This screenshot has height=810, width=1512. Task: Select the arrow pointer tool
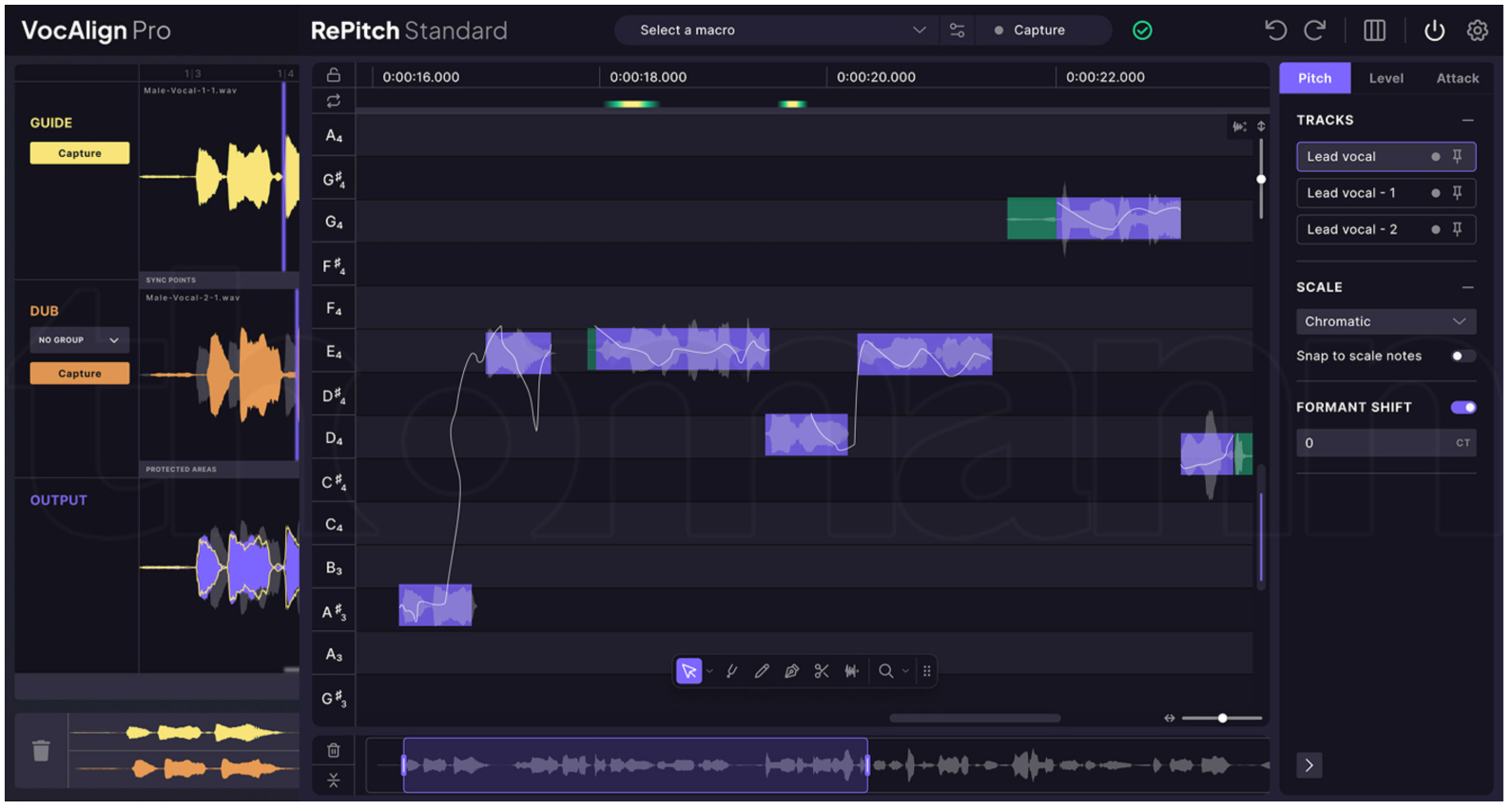(x=688, y=671)
